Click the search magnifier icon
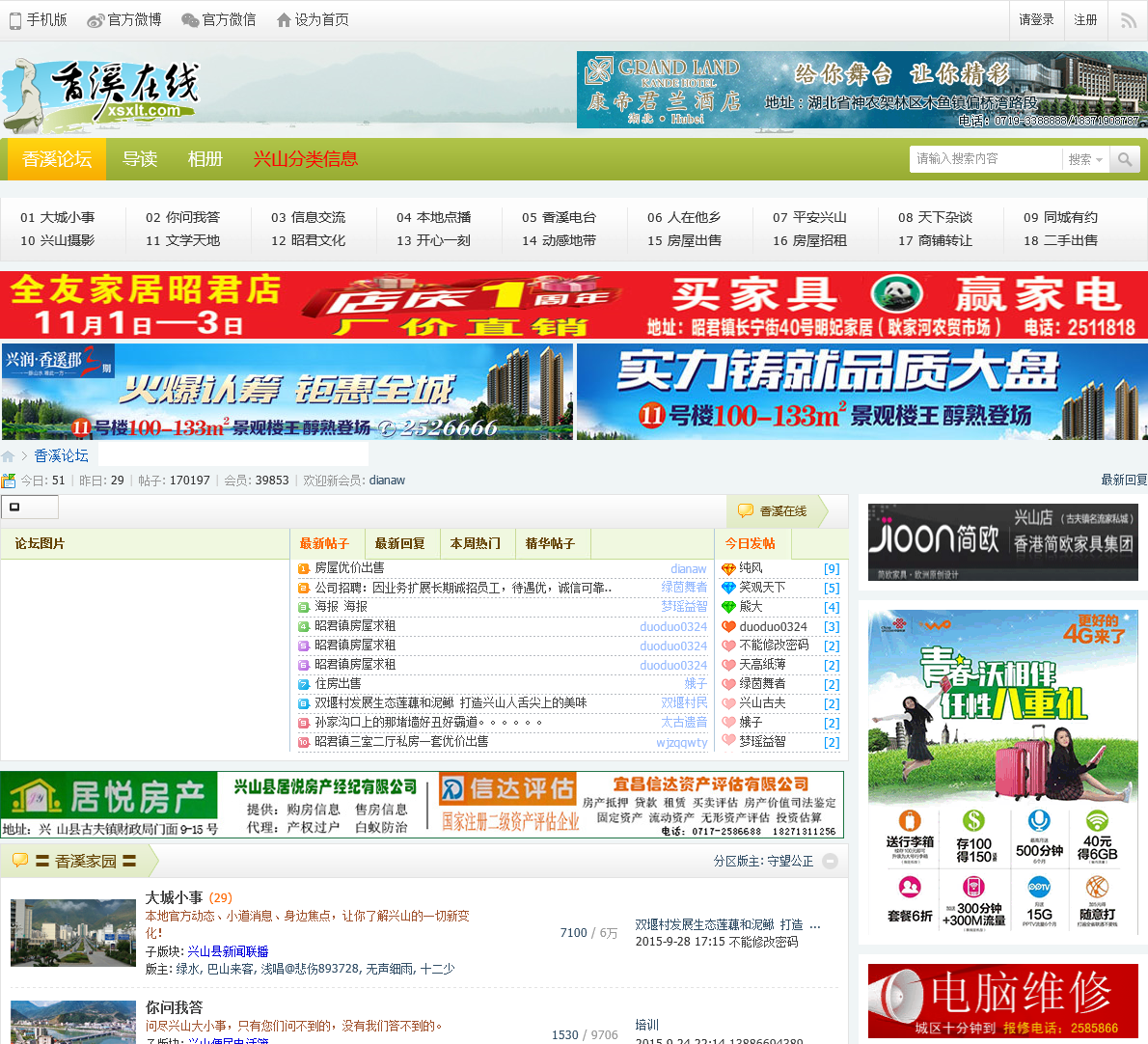The image size is (1148, 1044). pos(1125,159)
